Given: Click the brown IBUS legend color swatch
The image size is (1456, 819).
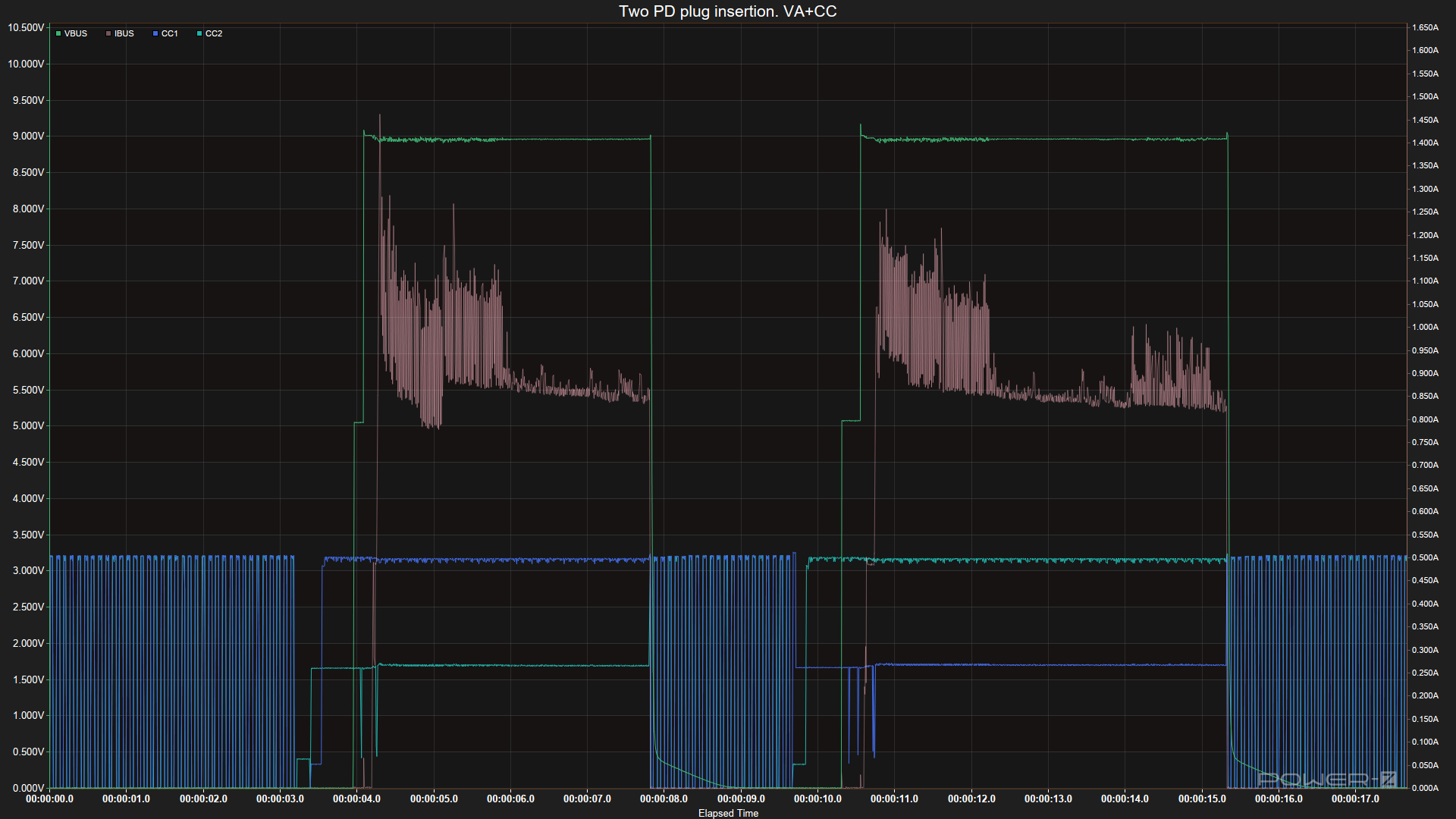Looking at the screenshot, I should 108,33.
